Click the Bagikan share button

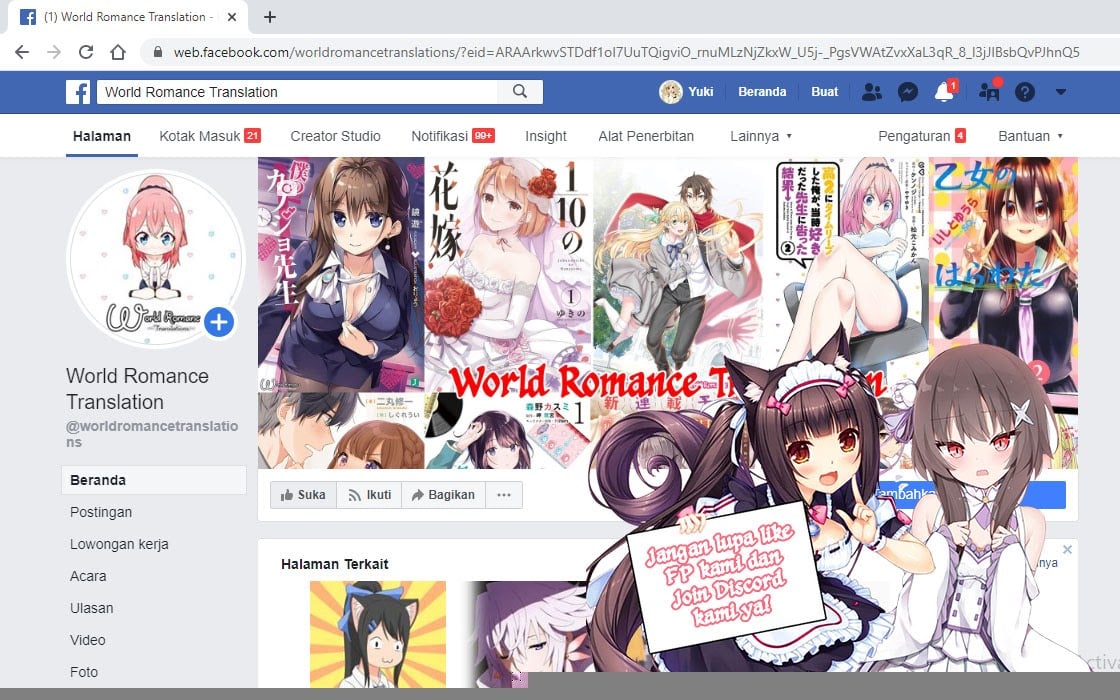(x=444, y=495)
